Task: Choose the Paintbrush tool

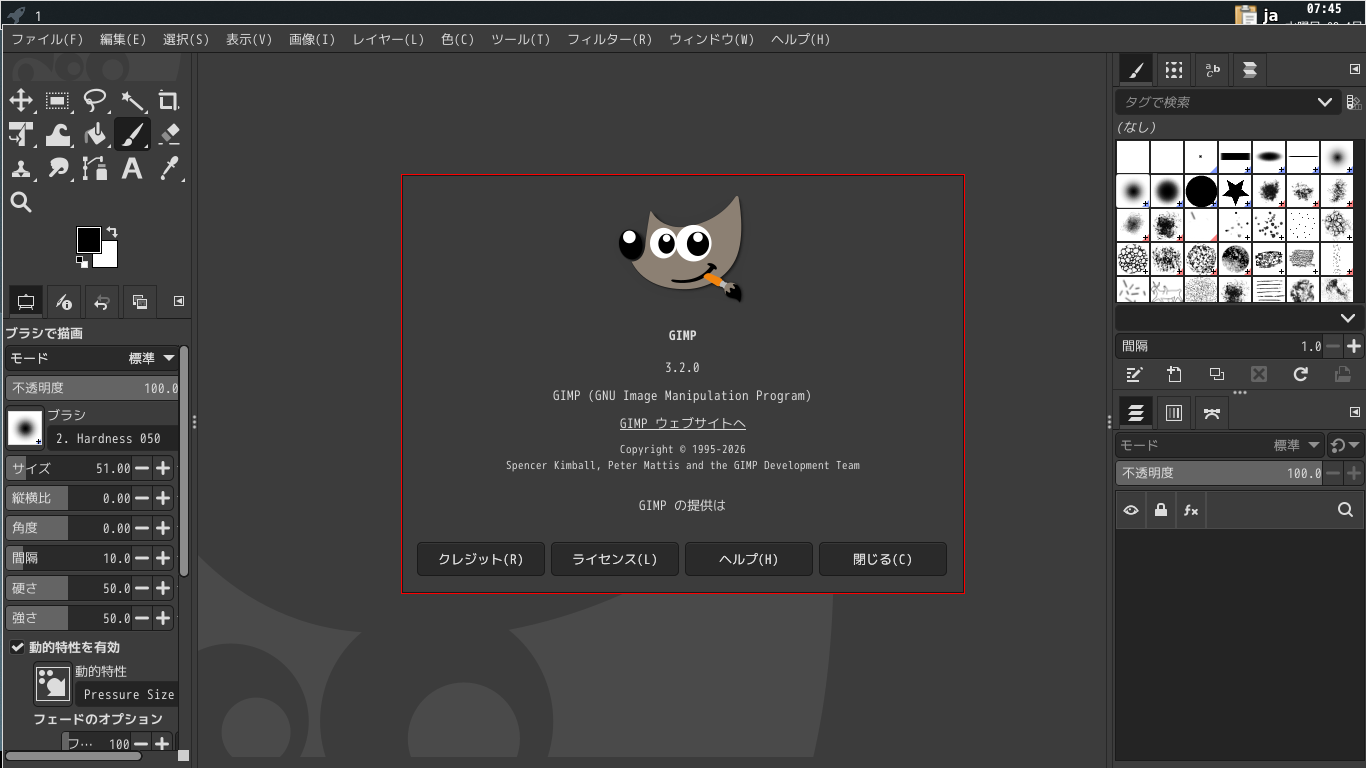Action: pyautogui.click(x=133, y=134)
